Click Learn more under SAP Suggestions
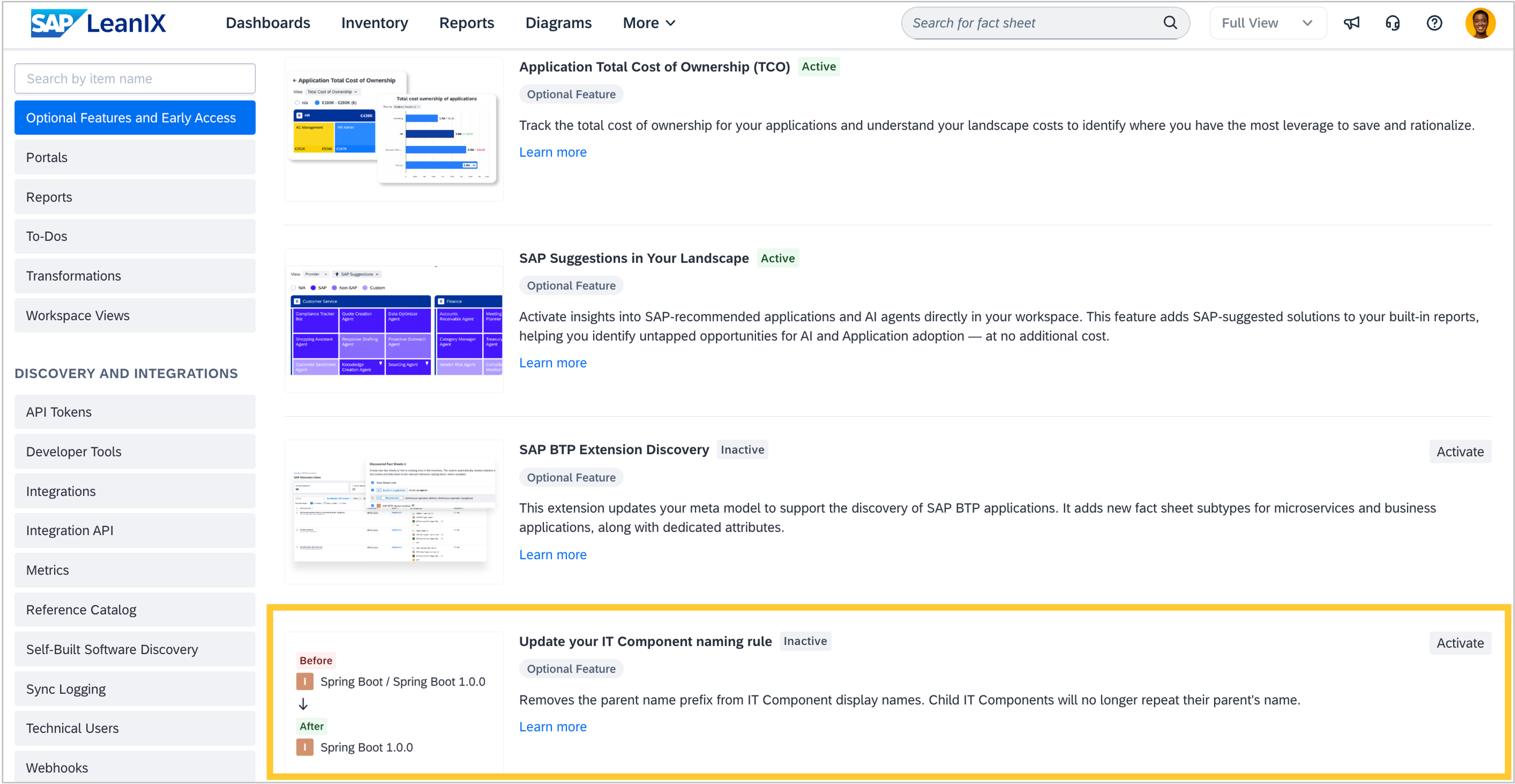 [552, 363]
